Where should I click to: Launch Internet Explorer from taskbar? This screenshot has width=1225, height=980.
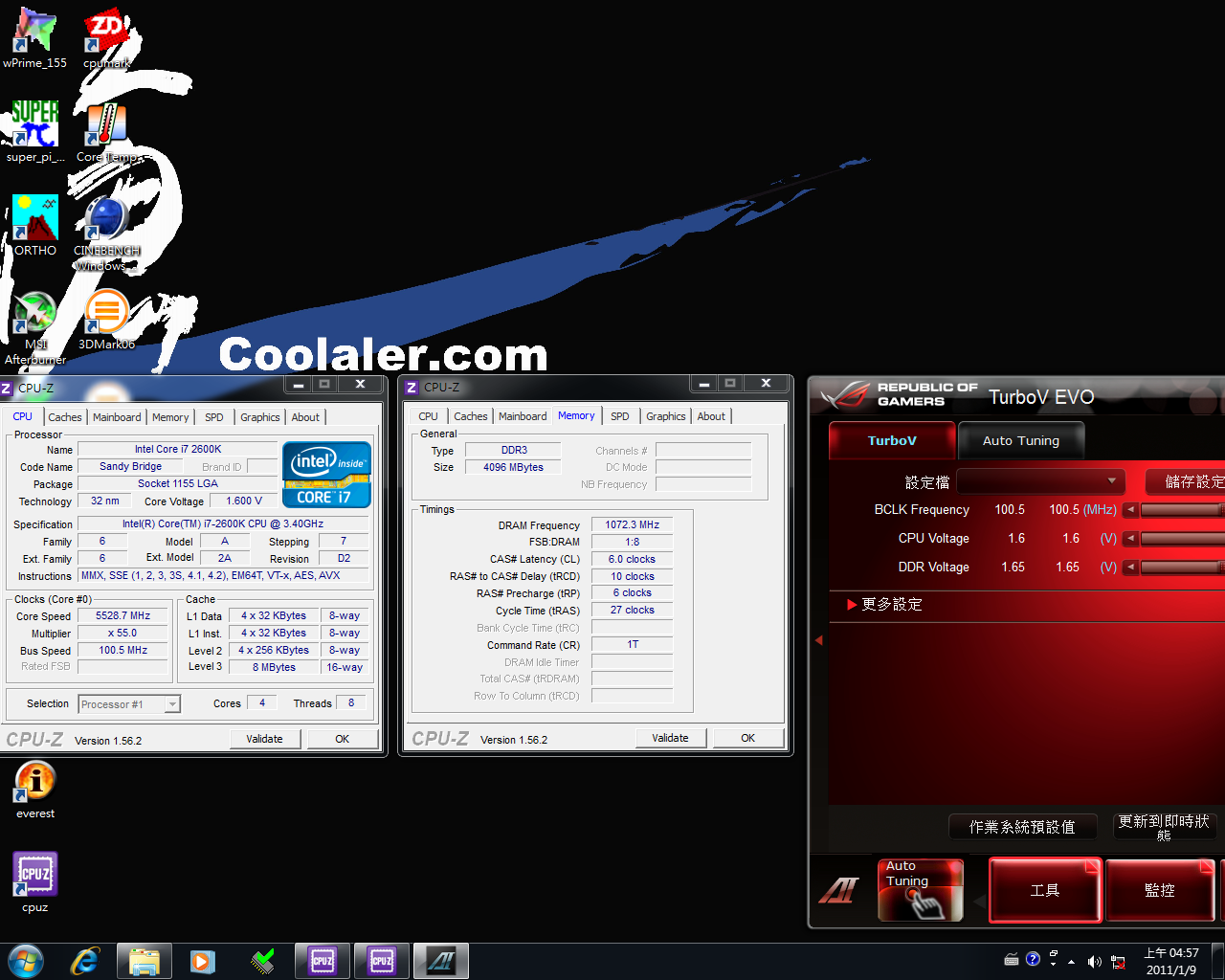click(85, 961)
